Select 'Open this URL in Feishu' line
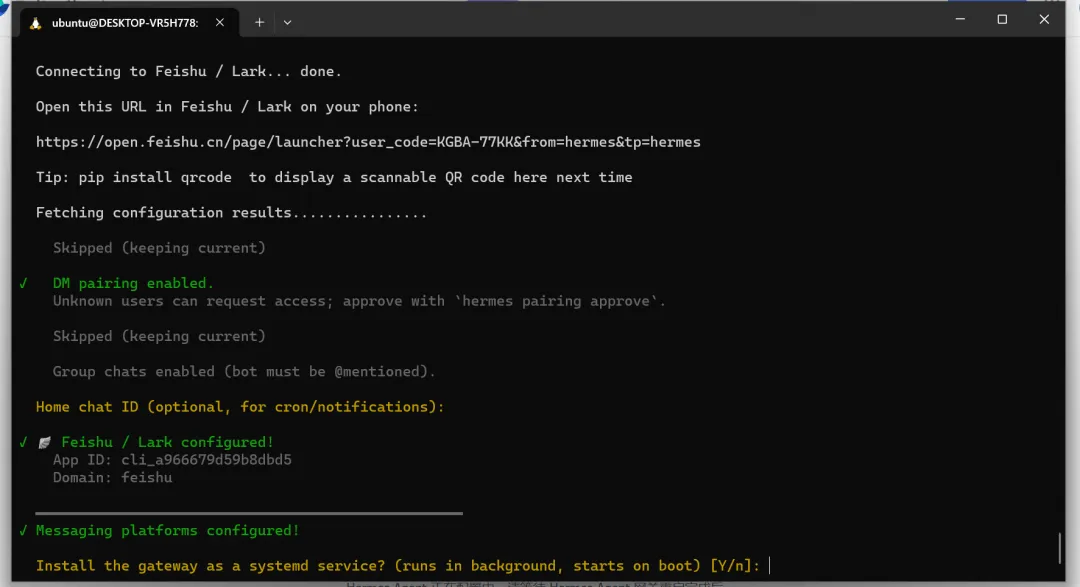 [227, 107]
